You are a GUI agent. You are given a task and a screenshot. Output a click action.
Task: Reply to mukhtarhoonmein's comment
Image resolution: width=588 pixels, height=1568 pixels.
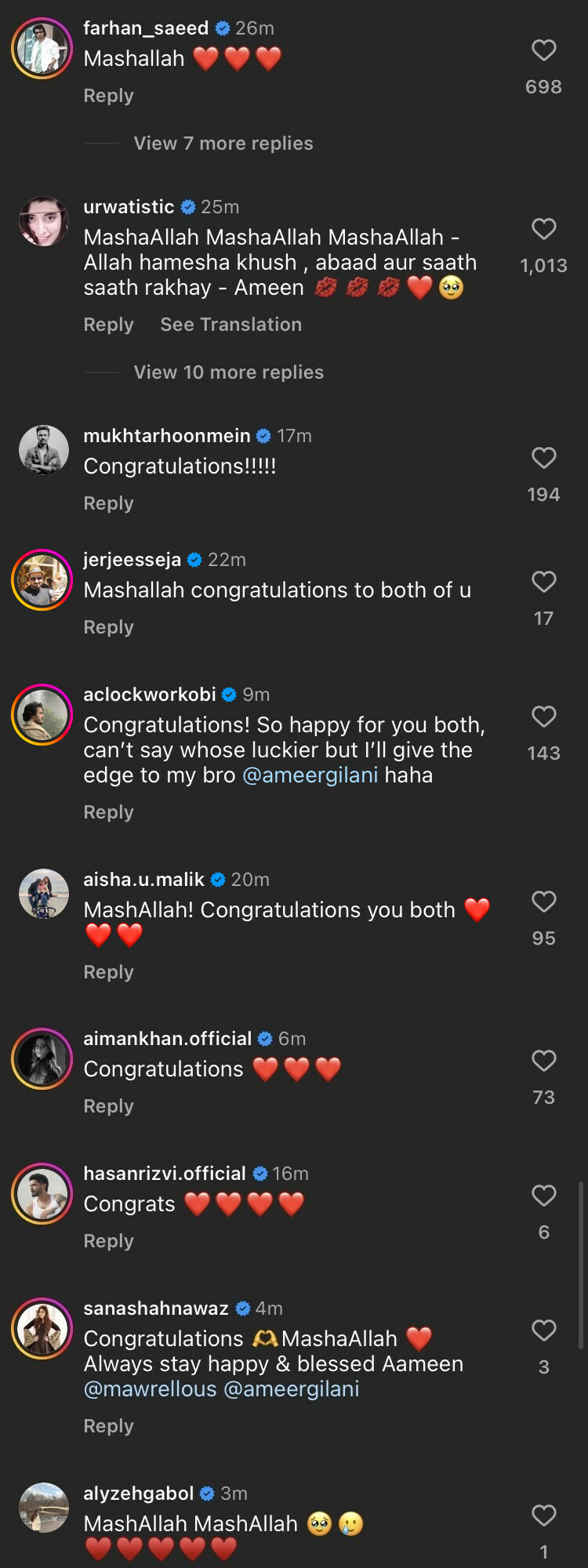[x=108, y=503]
